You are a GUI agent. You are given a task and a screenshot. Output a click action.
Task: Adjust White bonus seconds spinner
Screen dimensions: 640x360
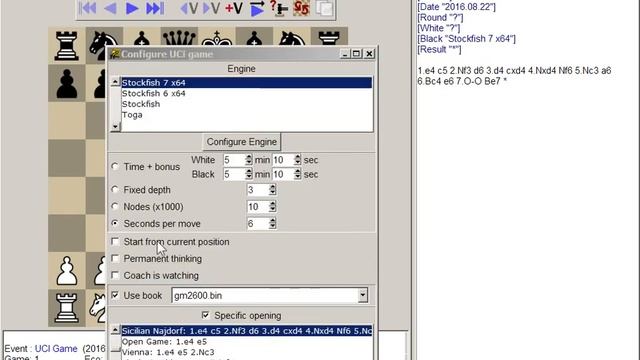click(298, 160)
